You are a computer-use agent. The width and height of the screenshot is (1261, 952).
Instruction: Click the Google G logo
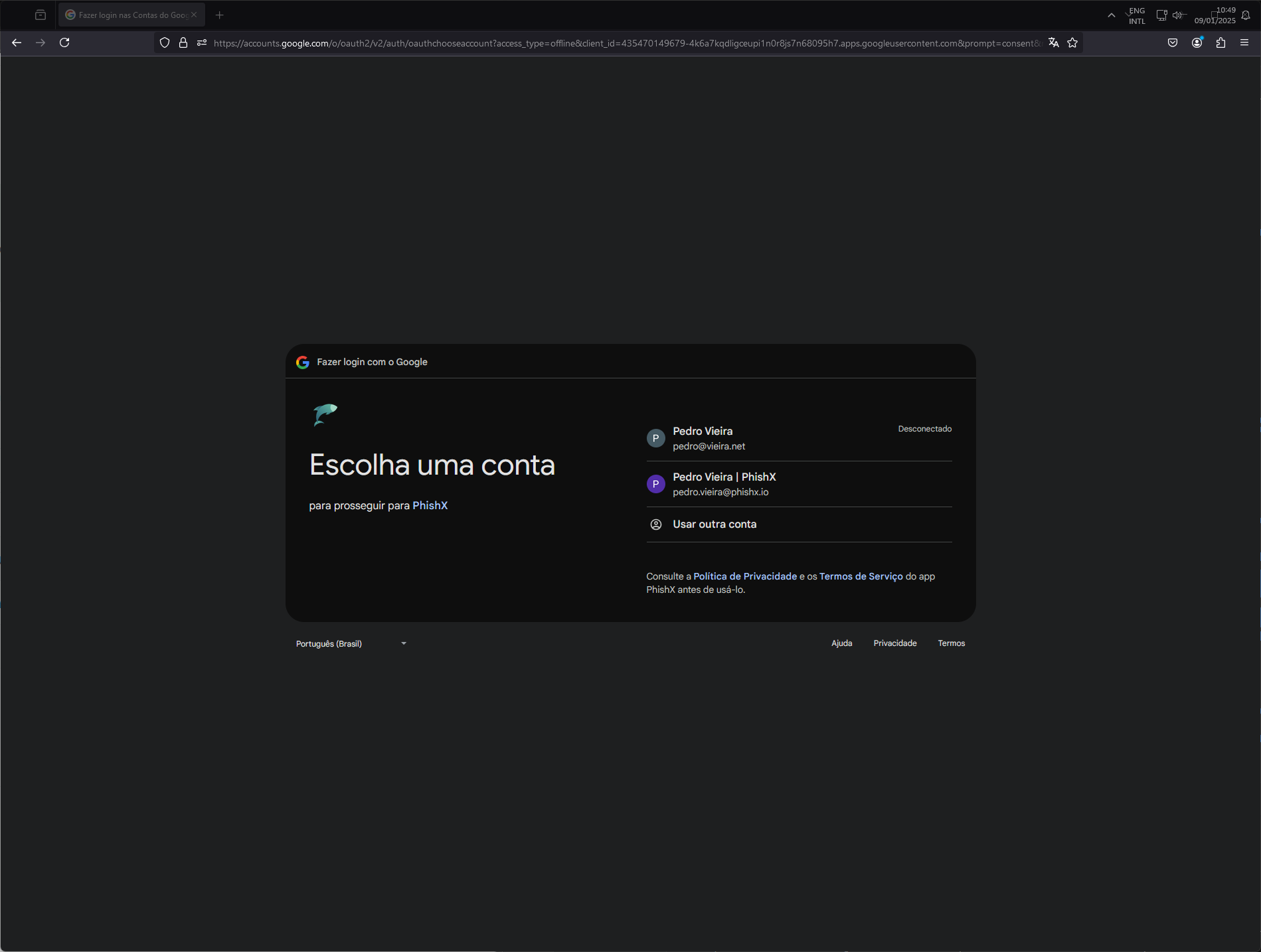303,362
